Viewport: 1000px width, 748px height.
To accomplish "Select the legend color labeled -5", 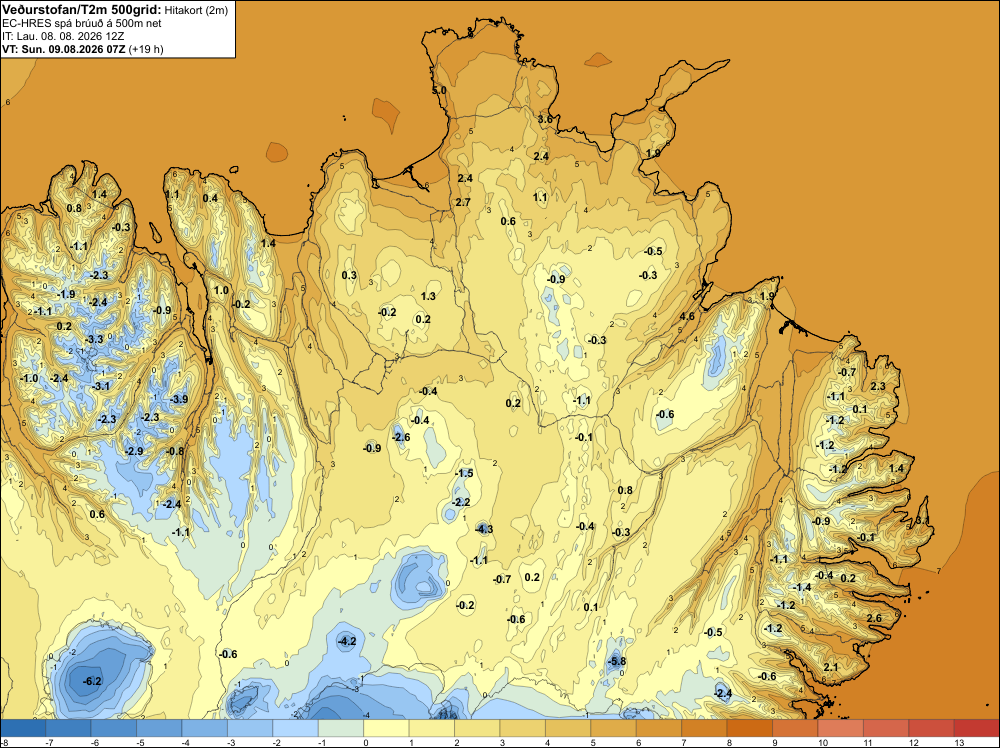I will pyautogui.click(x=159, y=728).
